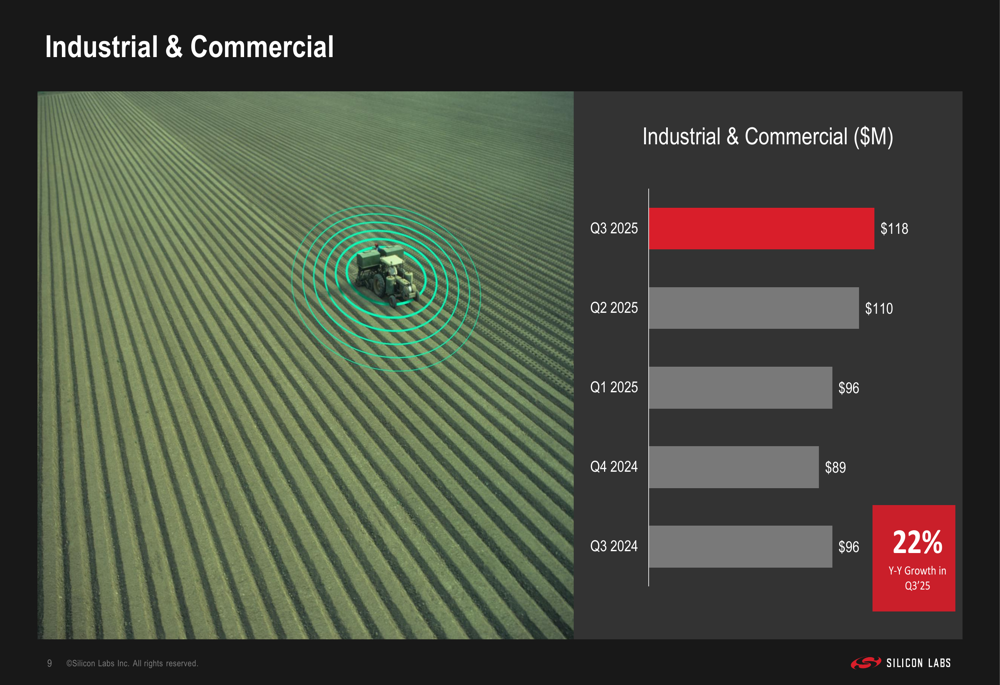Click the $96 label beside Q1 2025 bar
This screenshot has height=685, width=1000.
point(848,388)
